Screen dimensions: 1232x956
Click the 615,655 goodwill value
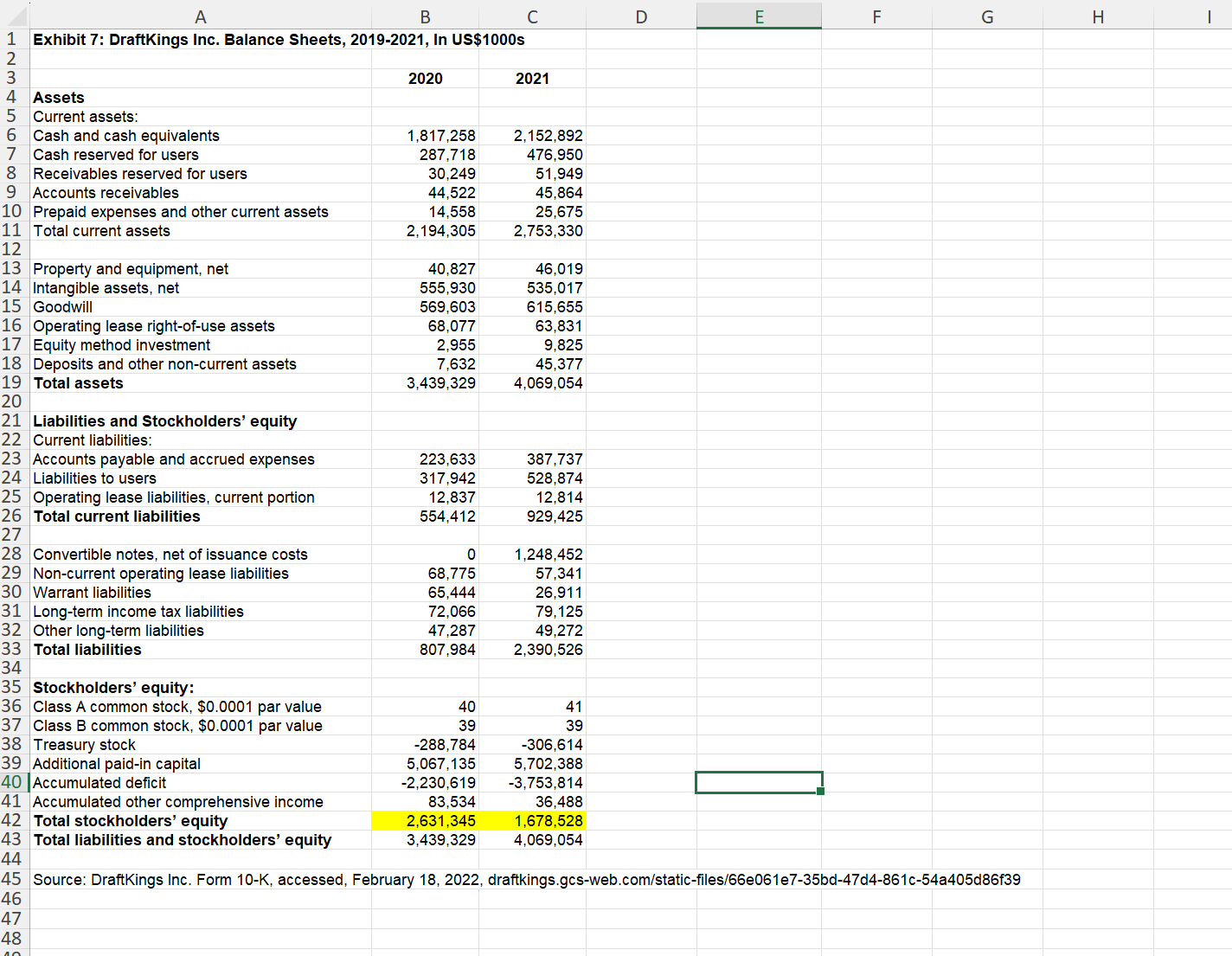[x=555, y=307]
